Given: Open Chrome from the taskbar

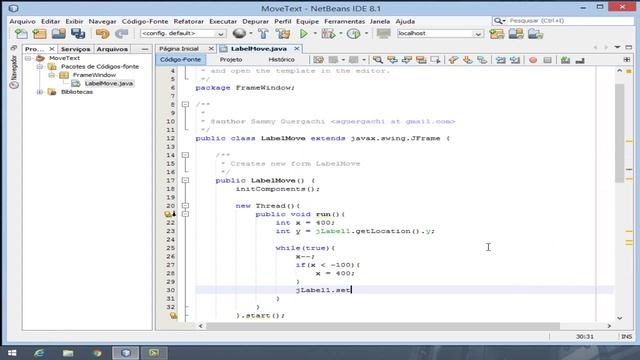Looking at the screenshot, I should pos(97,353).
